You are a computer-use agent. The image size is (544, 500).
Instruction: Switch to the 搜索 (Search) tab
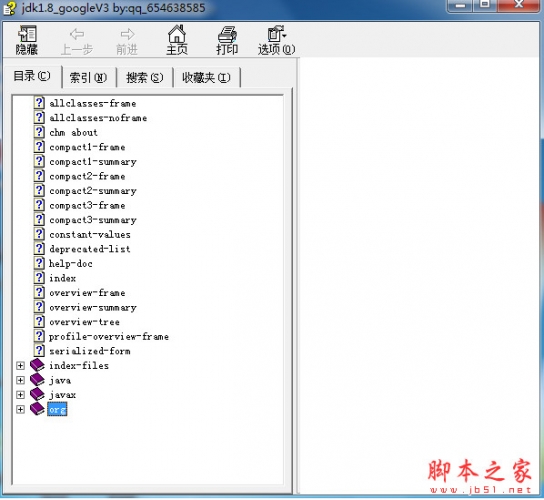144,77
